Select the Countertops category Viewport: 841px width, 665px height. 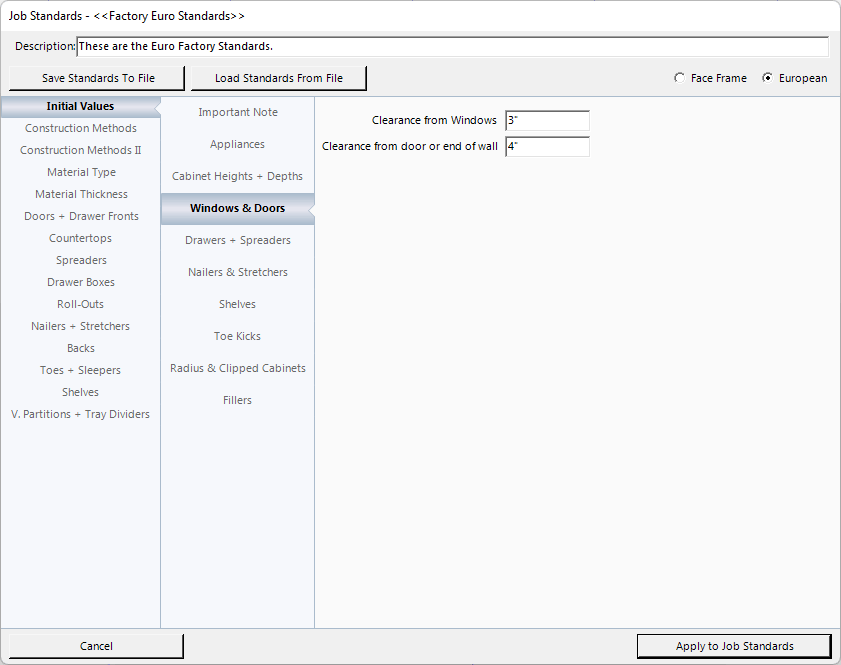81,238
